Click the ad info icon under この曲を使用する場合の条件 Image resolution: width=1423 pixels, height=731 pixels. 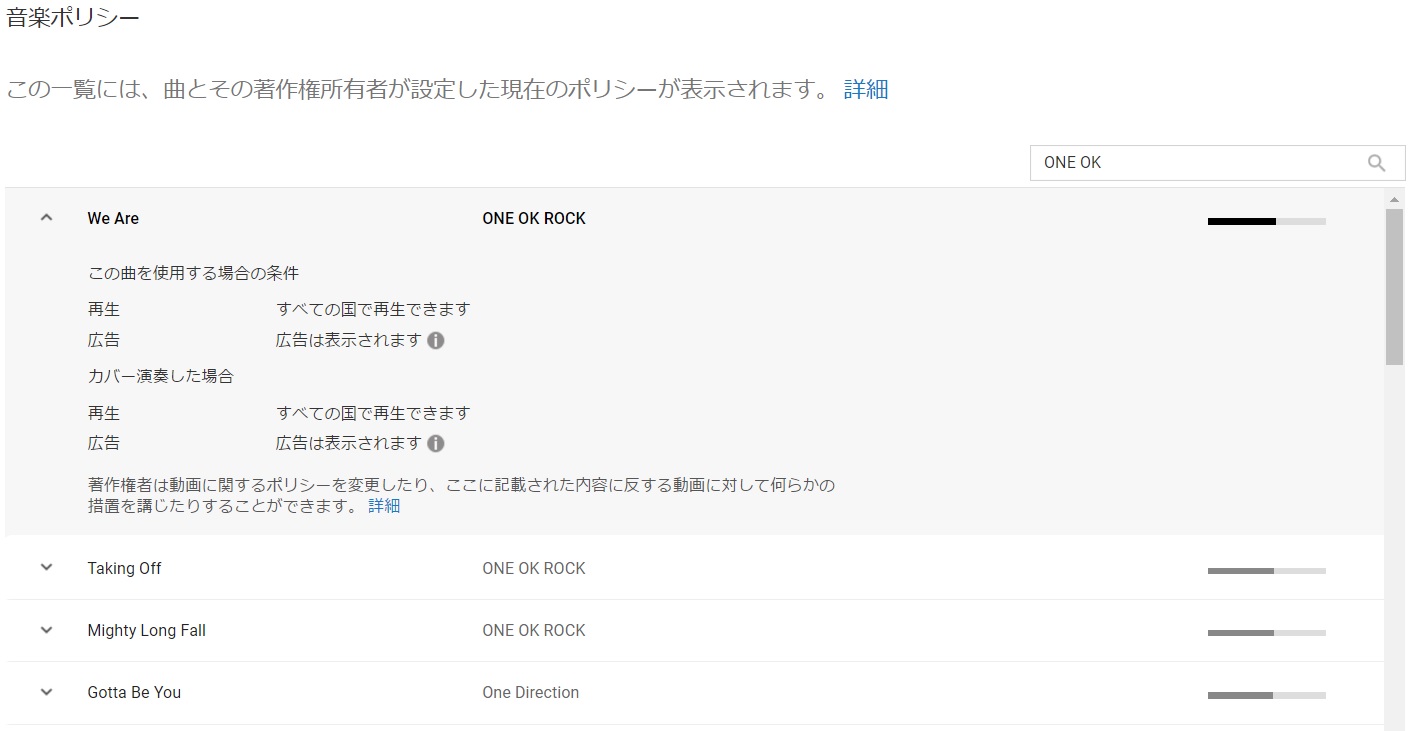(436, 340)
